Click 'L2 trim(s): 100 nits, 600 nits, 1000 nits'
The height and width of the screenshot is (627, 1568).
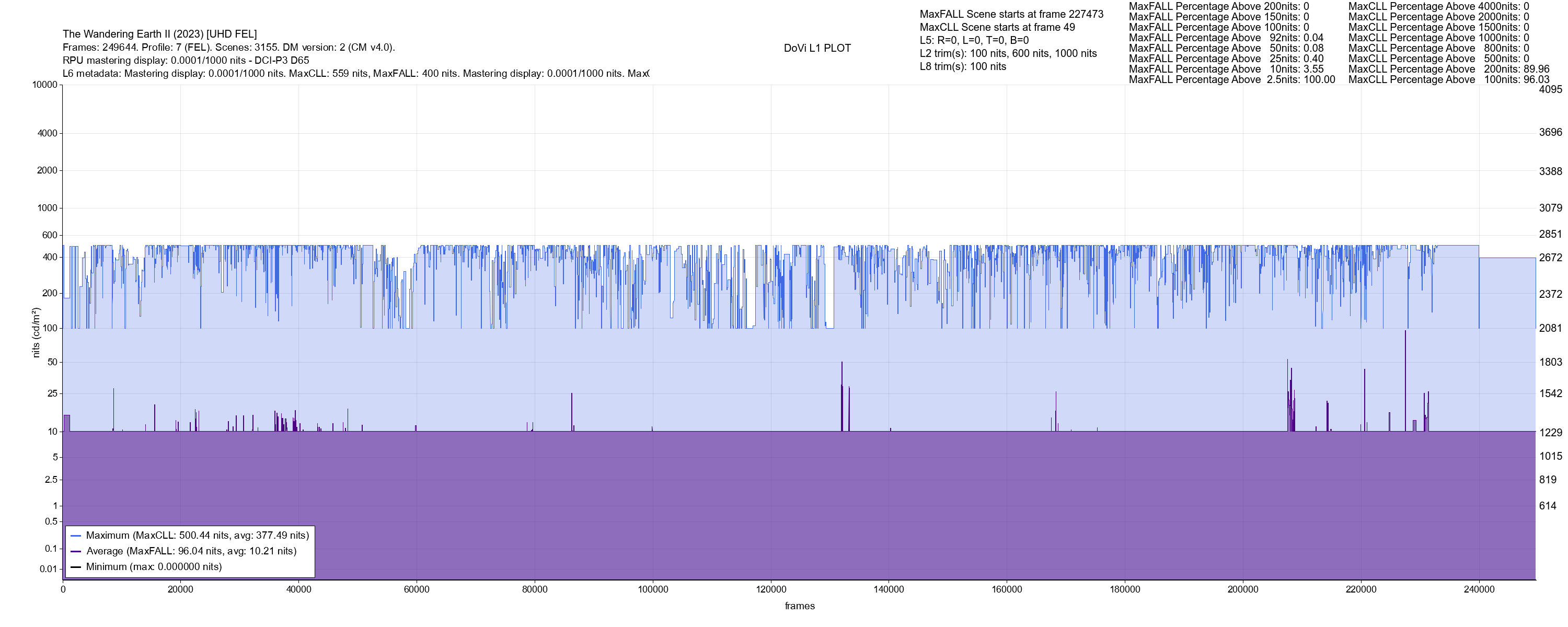coord(1008,54)
